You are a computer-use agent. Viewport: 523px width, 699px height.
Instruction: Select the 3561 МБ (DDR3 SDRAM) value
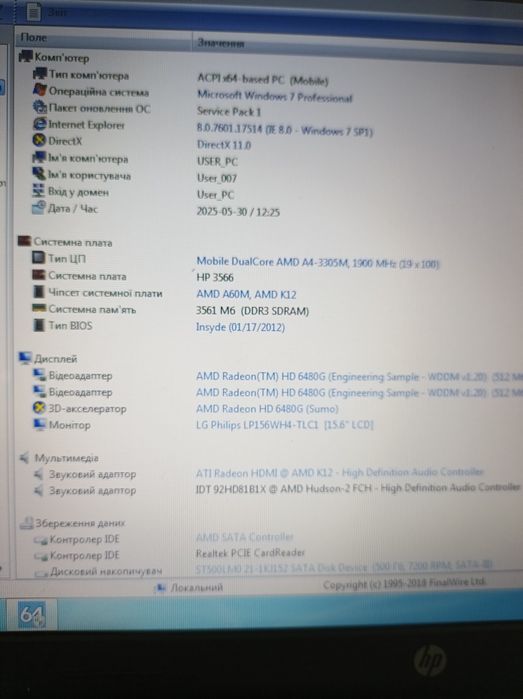(252, 311)
